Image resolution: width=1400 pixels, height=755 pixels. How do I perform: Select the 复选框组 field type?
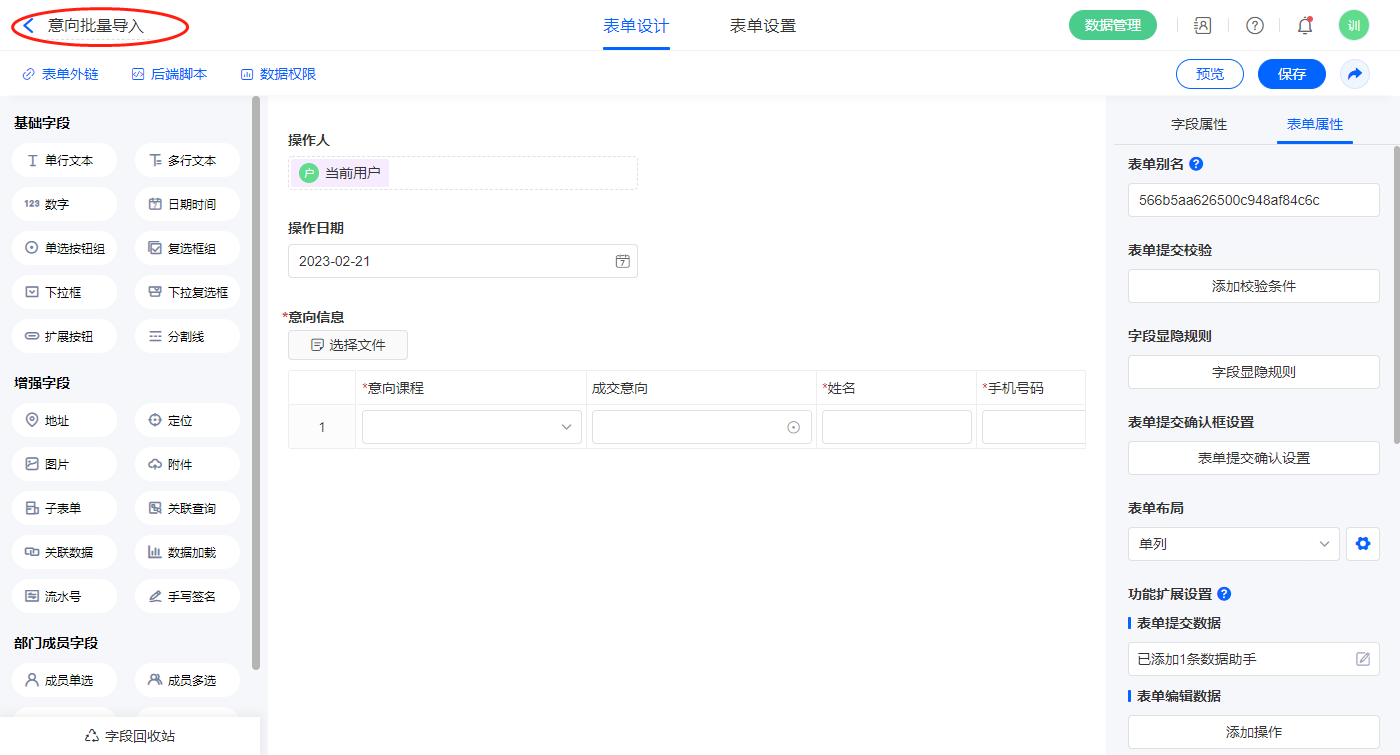[x=187, y=249]
